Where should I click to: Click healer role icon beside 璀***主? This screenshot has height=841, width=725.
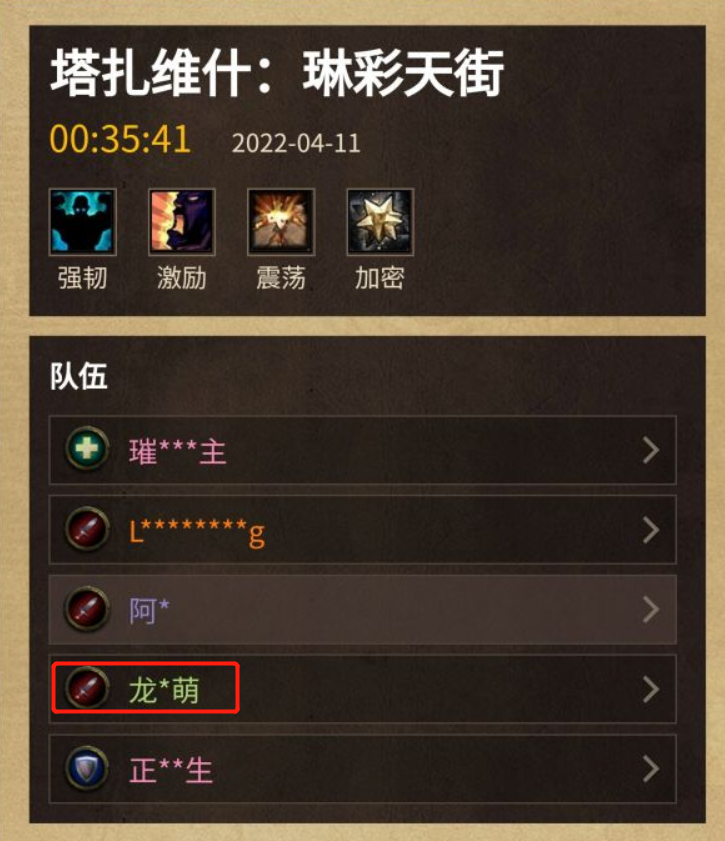tap(87, 448)
